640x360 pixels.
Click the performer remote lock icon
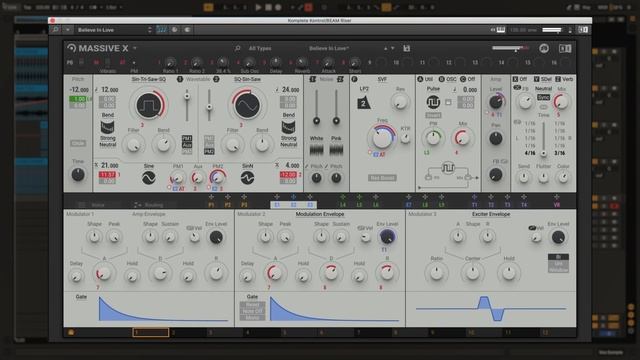point(71,333)
